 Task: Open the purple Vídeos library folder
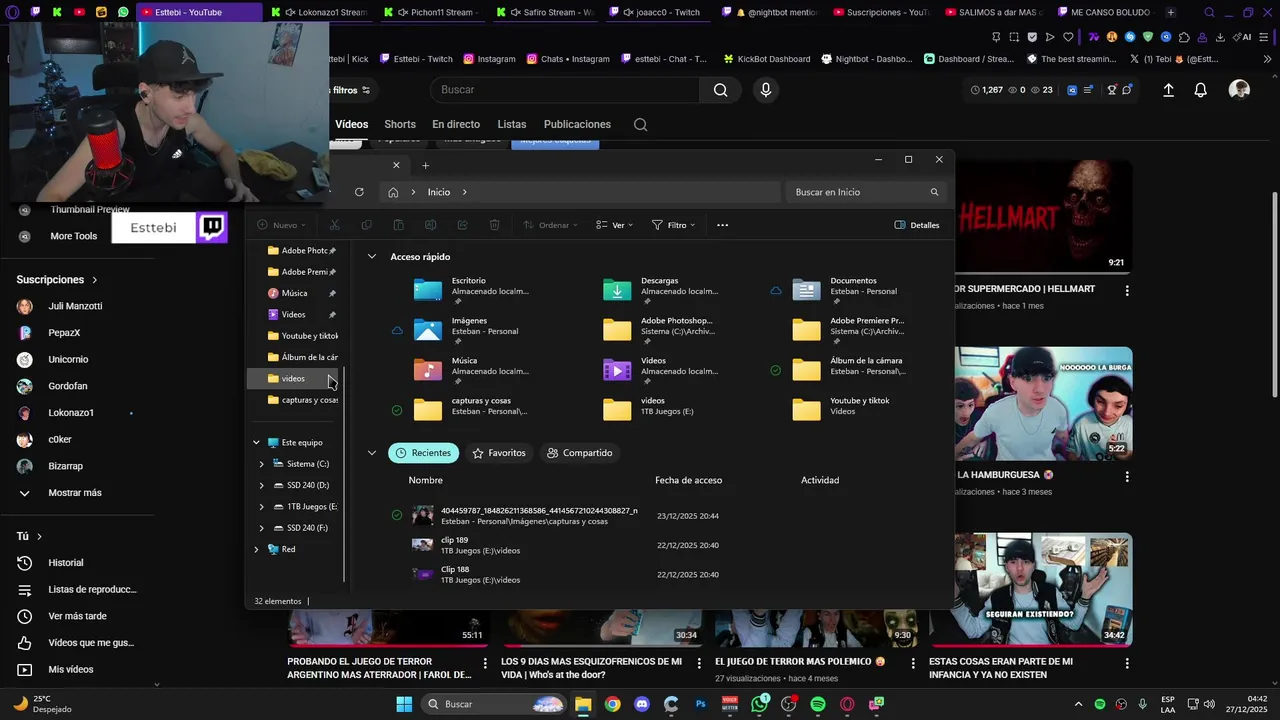660,369
